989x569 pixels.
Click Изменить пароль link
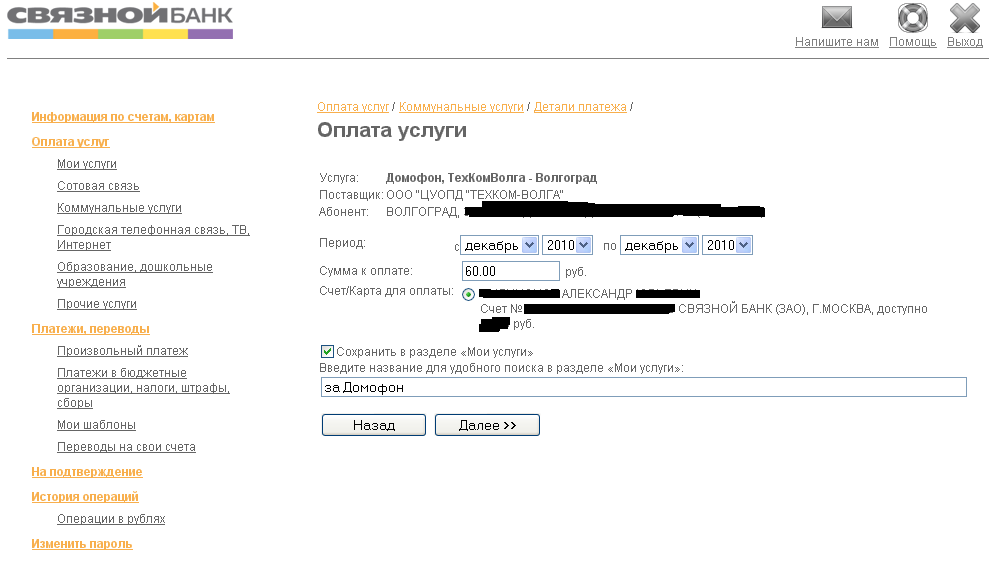82,544
